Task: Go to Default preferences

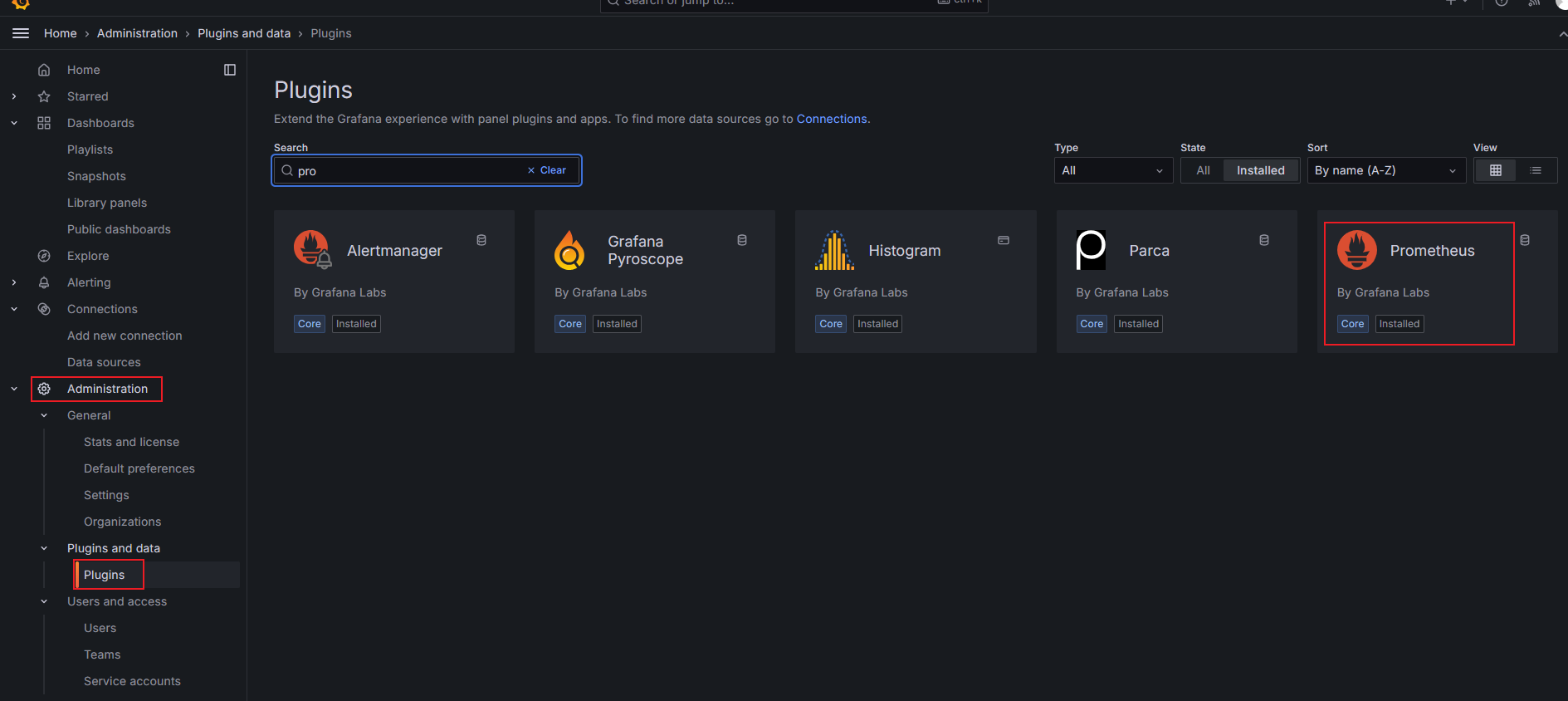Action: click(x=139, y=468)
